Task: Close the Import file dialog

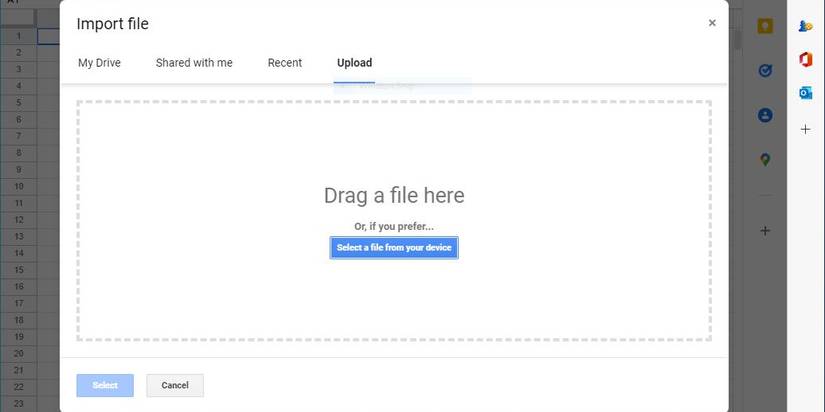Action: click(712, 23)
